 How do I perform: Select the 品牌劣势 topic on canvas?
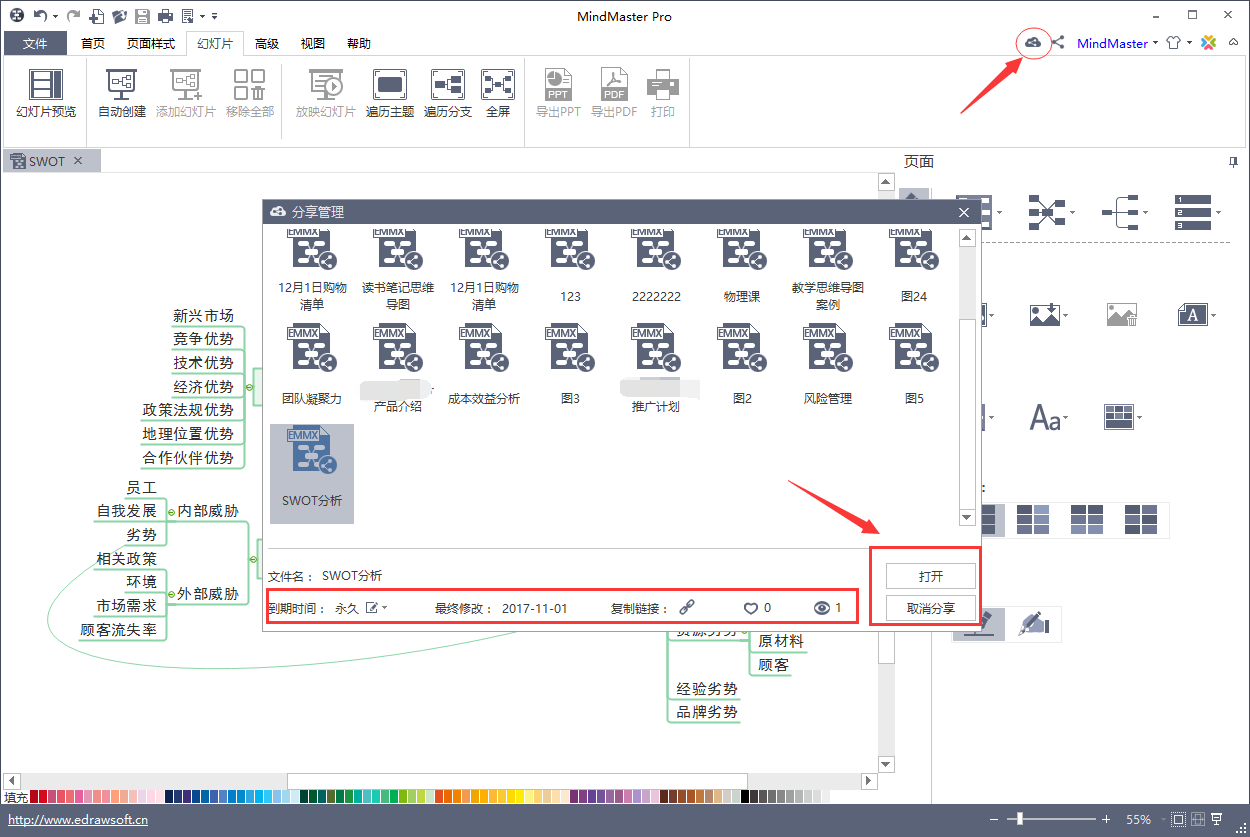707,712
